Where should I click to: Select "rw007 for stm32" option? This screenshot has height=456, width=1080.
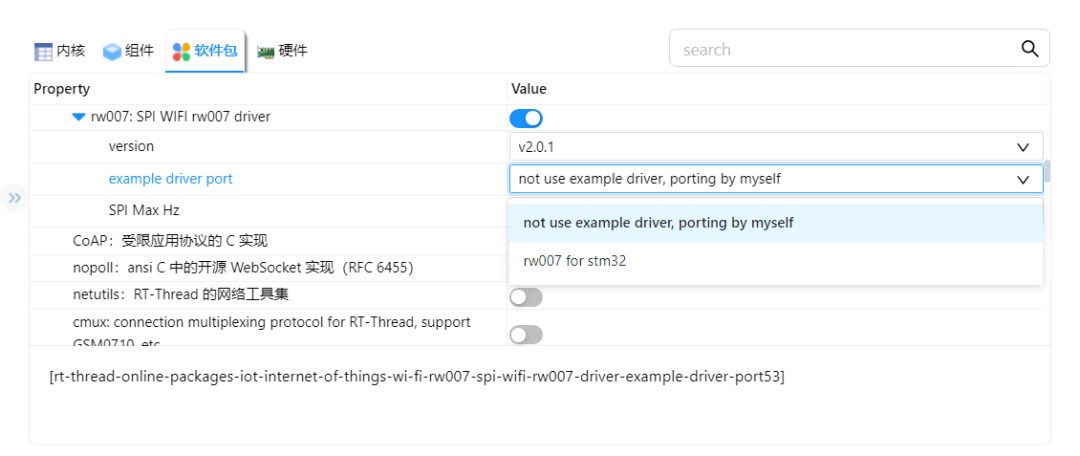575,261
